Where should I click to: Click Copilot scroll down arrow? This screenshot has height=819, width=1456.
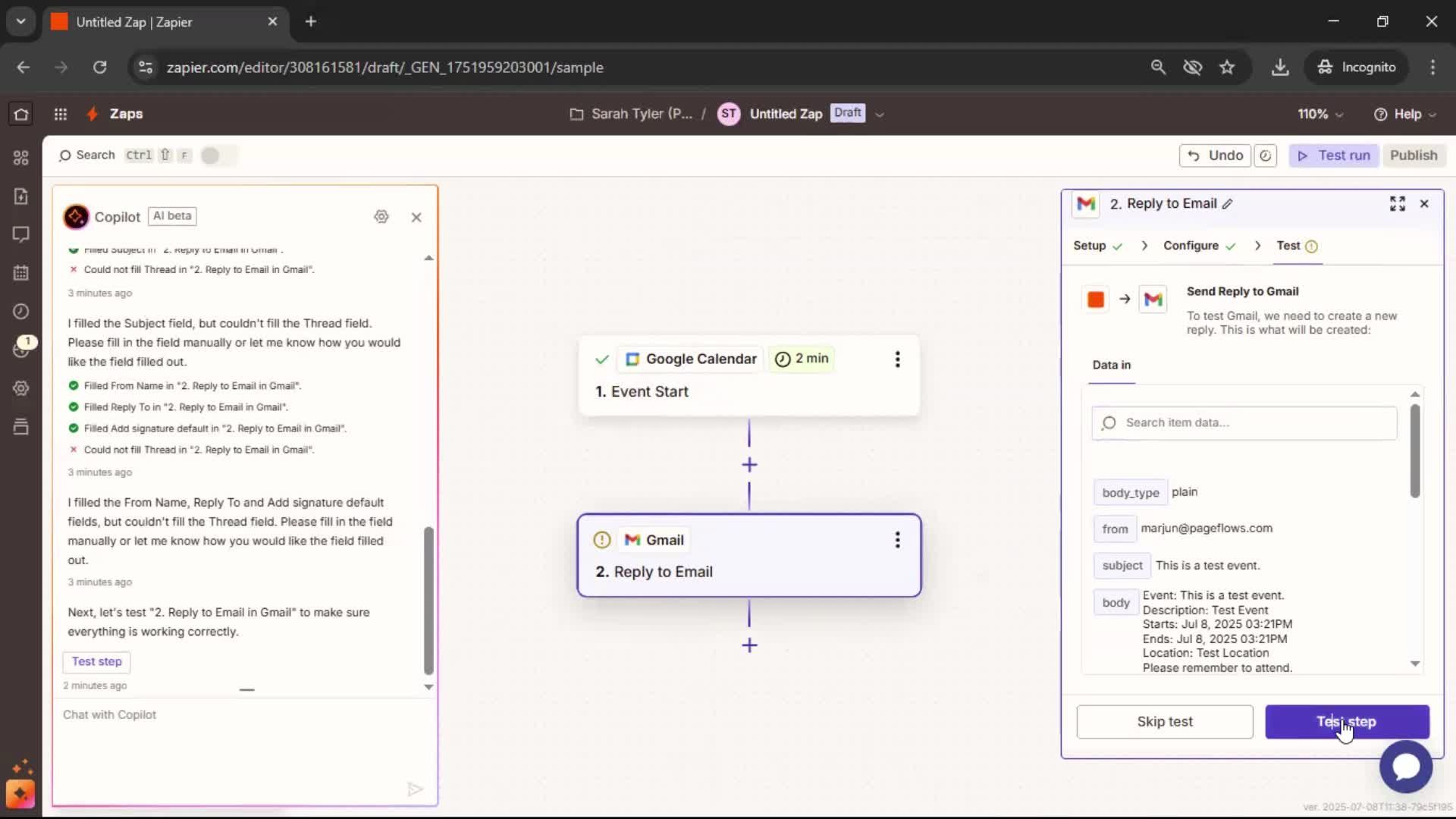(x=428, y=687)
